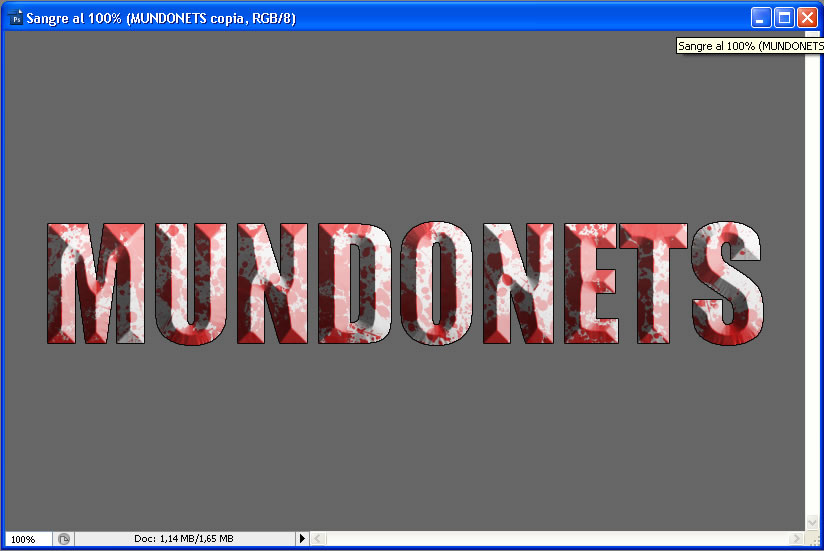Screen dimensions: 824x551
Task: Click the window resize grip corner
Action: click(x=812, y=539)
